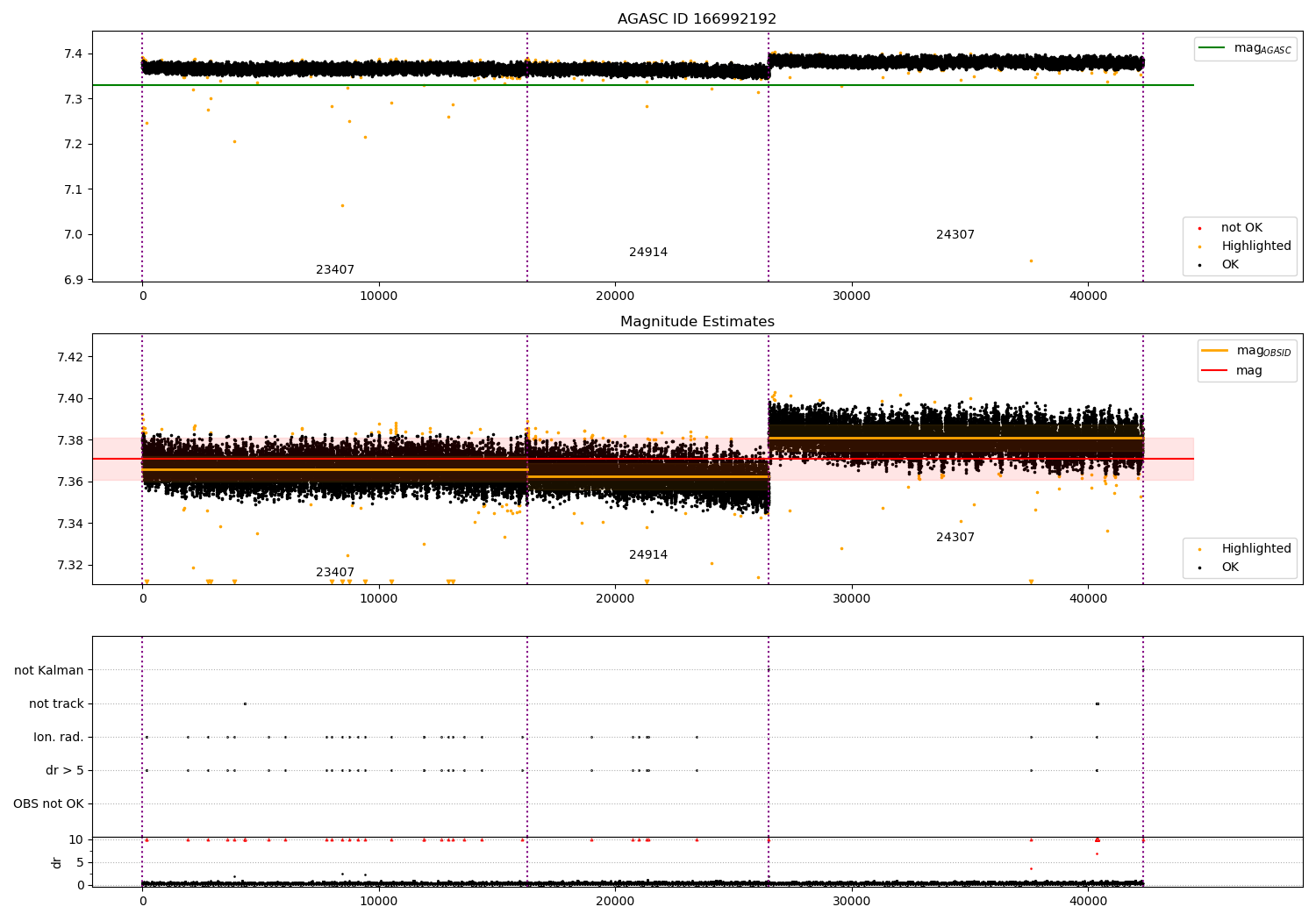Image resolution: width=1316 pixels, height=921 pixels.
Task: Click the 'dr > 5' axis label
Action: click(x=65, y=771)
